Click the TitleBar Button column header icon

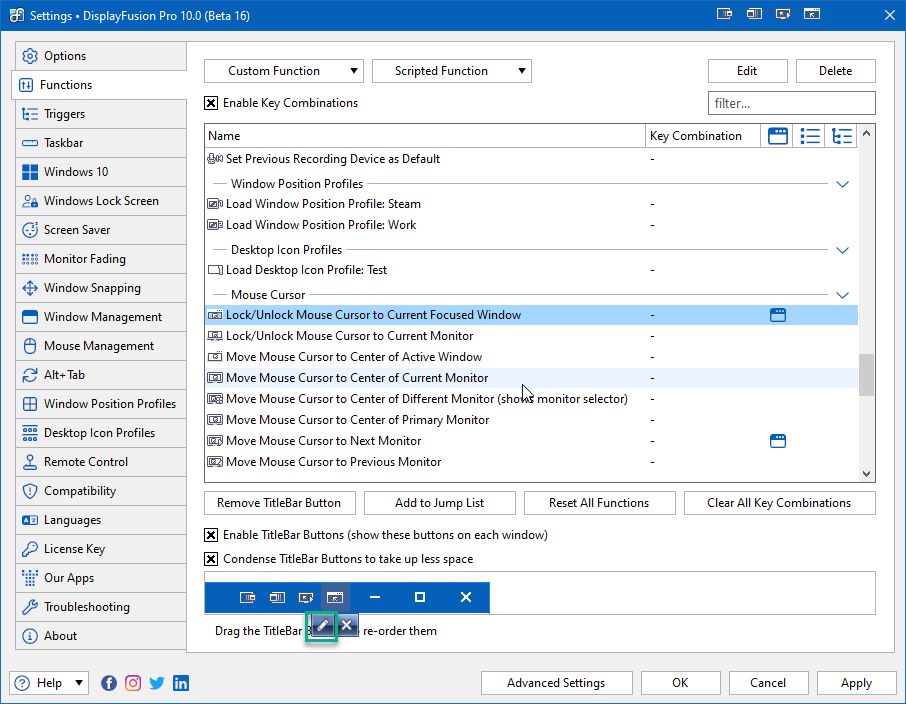[778, 136]
